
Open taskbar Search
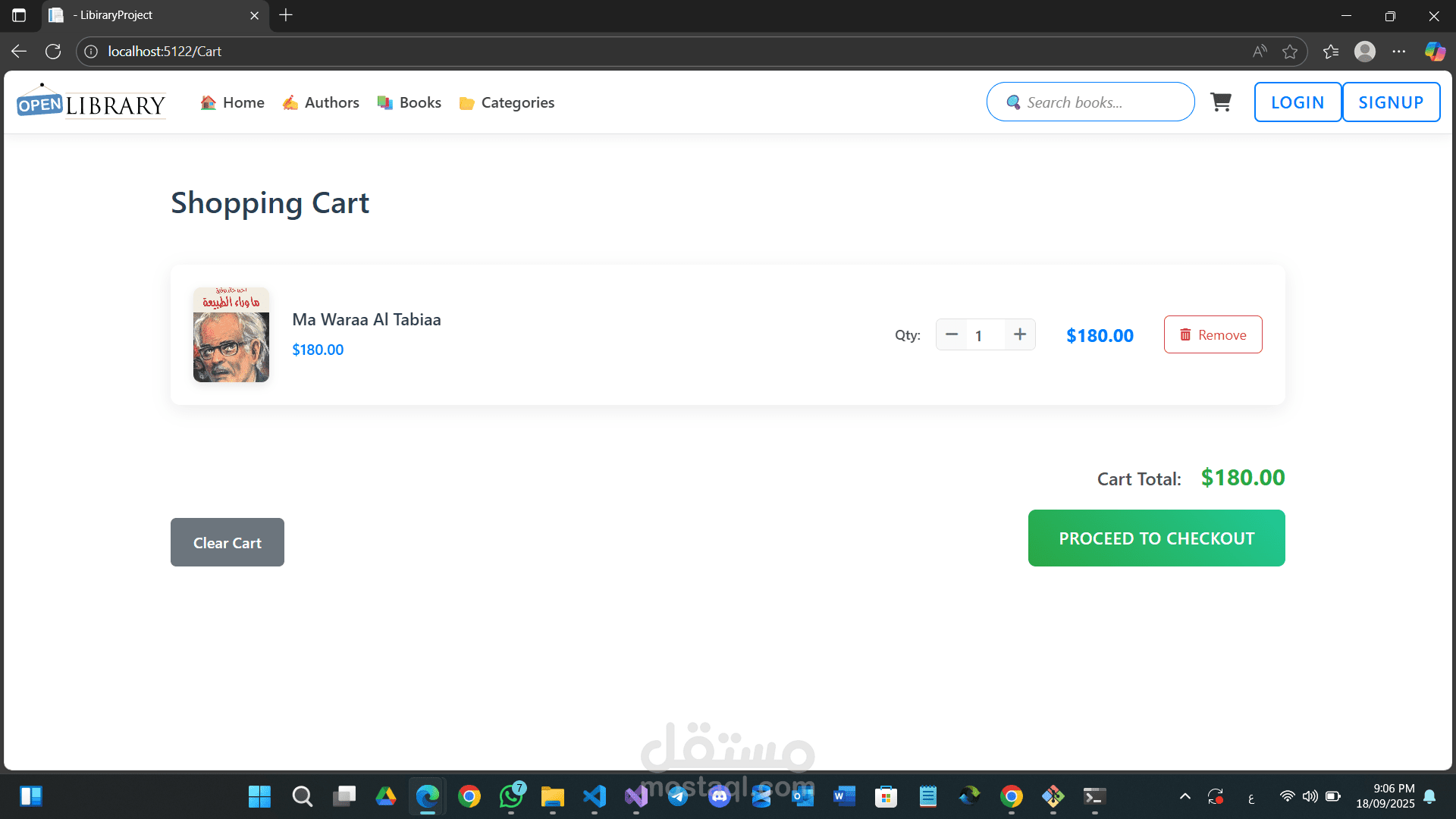[302, 796]
